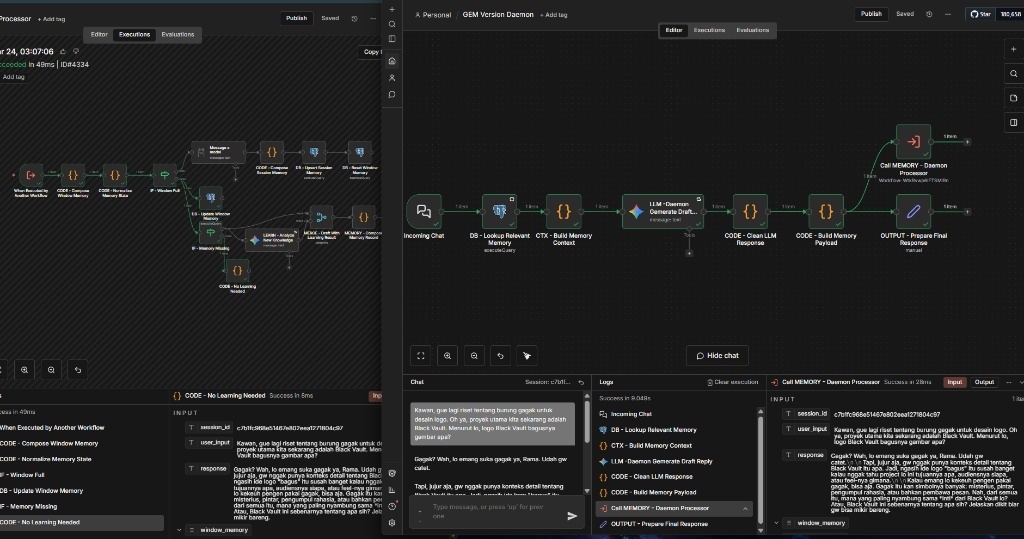This screenshot has height=539, width=1024.
Task: Open CODE - Build Memory Payload node
Action: tap(825, 211)
